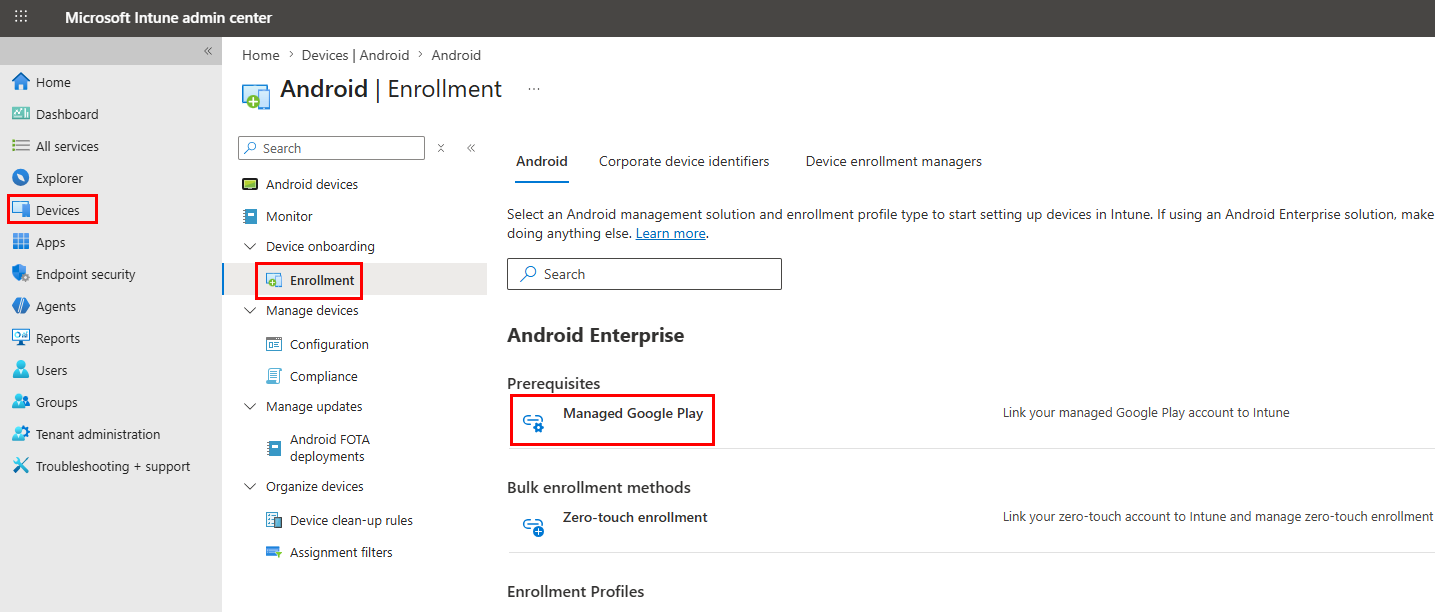Image resolution: width=1435 pixels, height=612 pixels.
Task: Click the Prerequisites heading
Action: coord(554,383)
